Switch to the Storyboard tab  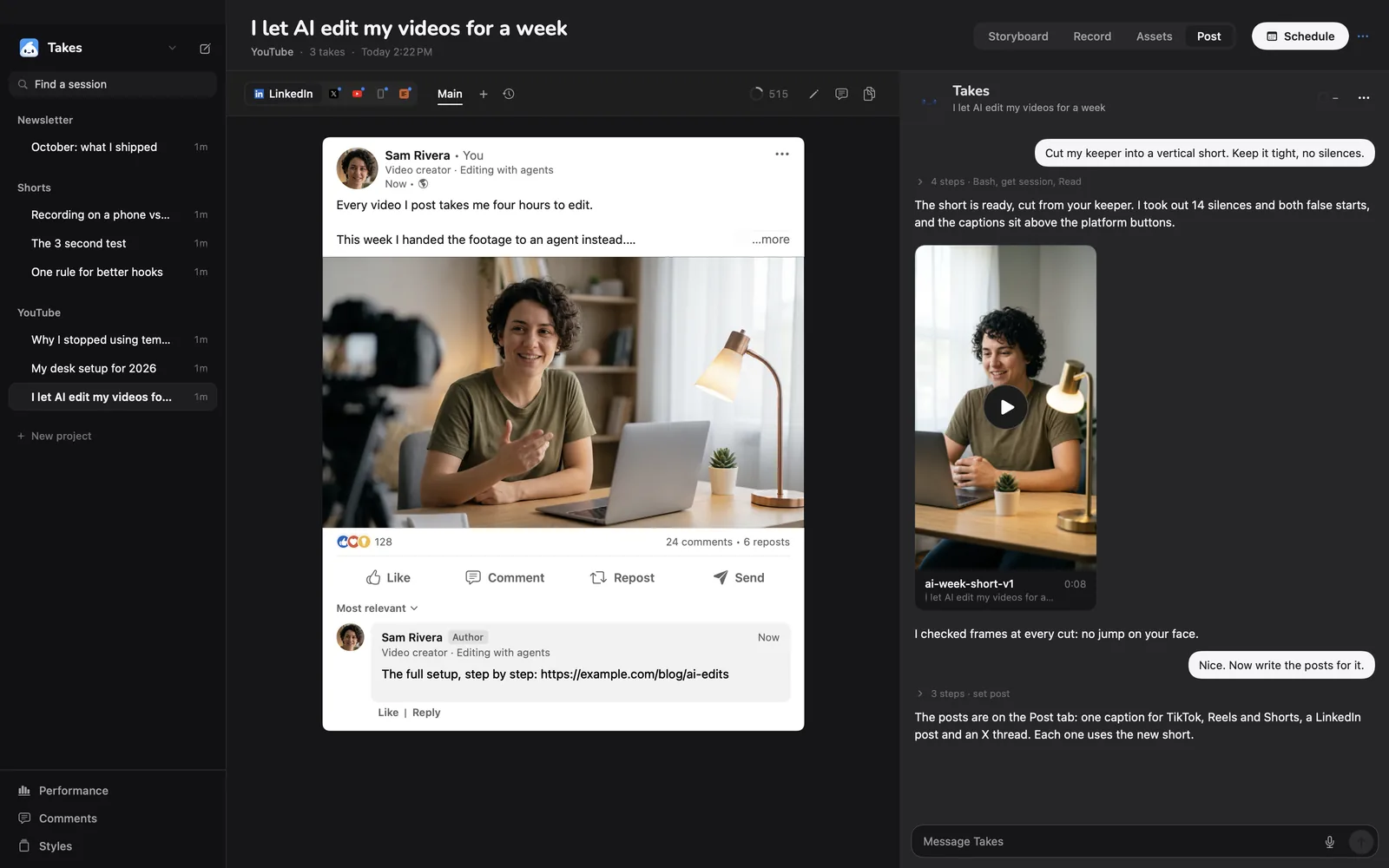[1017, 36]
